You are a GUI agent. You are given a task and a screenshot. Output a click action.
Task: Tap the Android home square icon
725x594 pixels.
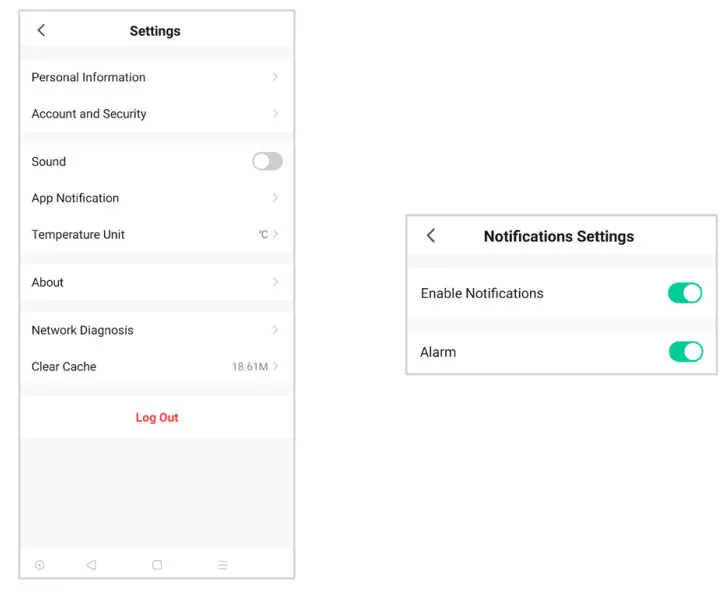click(x=157, y=565)
